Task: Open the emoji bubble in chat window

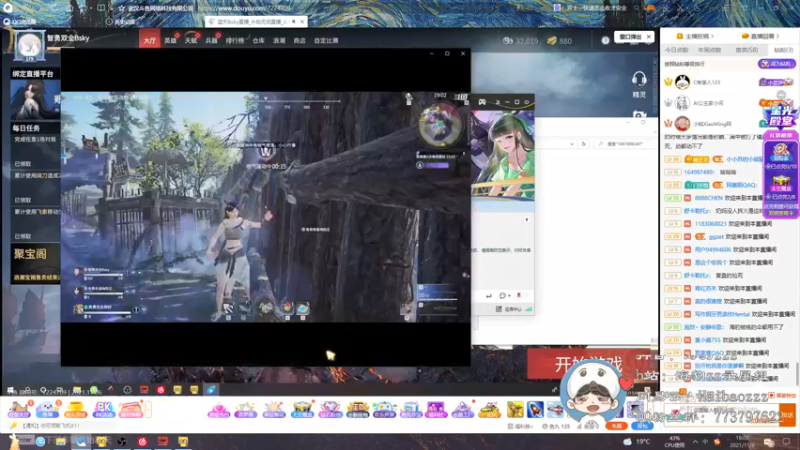Action: 503,295
